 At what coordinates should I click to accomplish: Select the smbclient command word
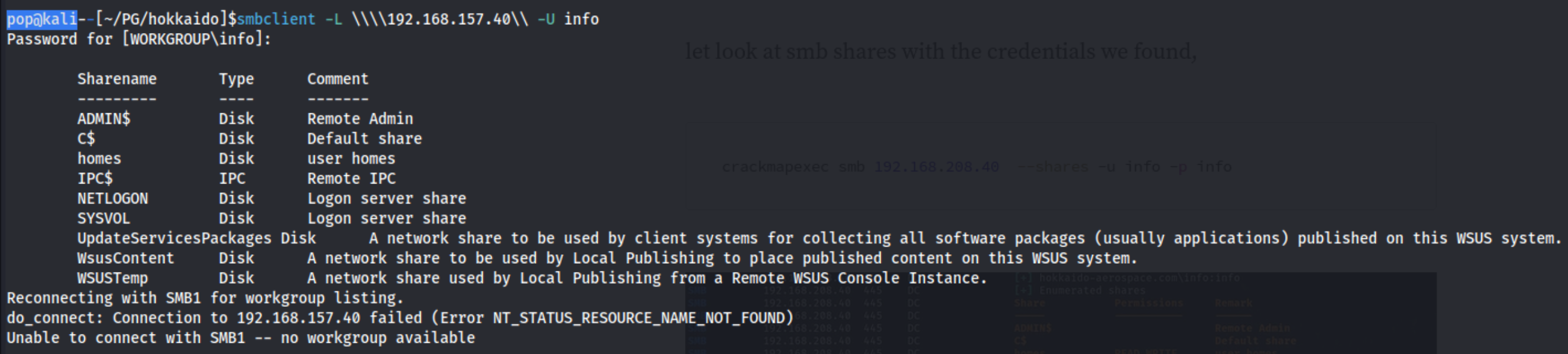(x=276, y=19)
